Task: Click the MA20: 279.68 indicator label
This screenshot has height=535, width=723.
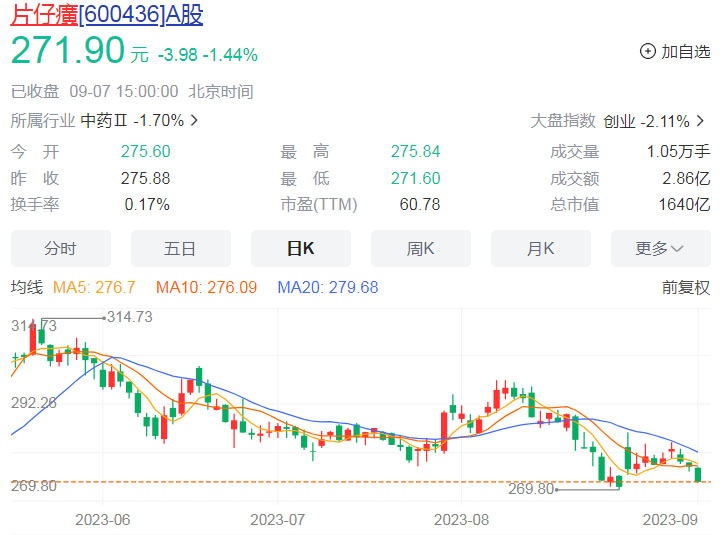Action: point(328,287)
